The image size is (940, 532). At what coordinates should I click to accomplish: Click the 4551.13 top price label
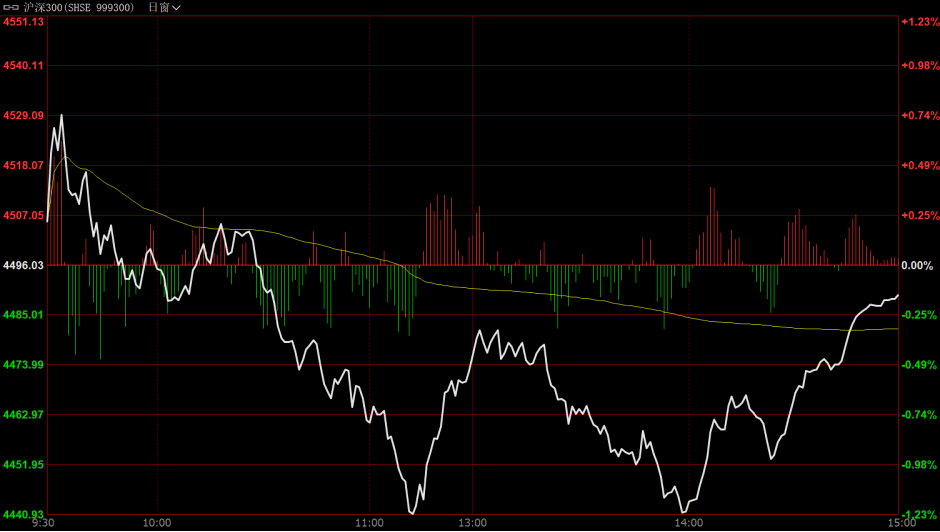click(x=24, y=22)
